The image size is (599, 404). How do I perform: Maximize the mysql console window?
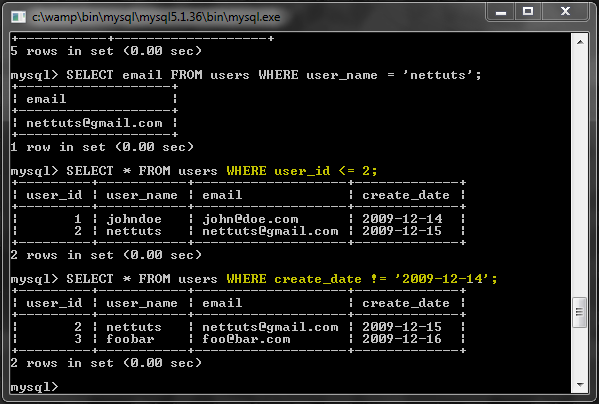(x=528, y=12)
